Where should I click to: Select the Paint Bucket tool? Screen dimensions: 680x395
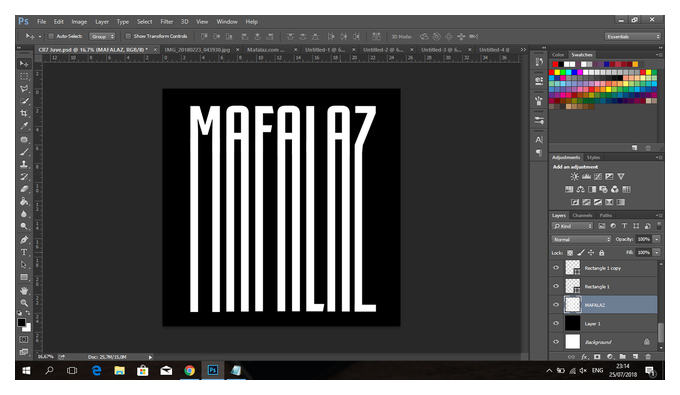click(24, 201)
